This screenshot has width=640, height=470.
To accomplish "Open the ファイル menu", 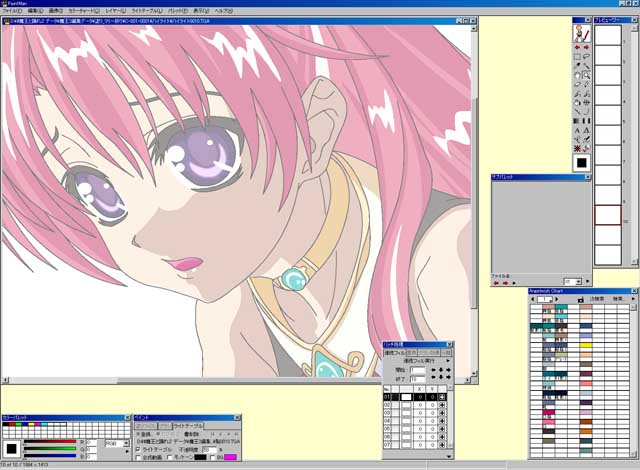I will coord(12,11).
